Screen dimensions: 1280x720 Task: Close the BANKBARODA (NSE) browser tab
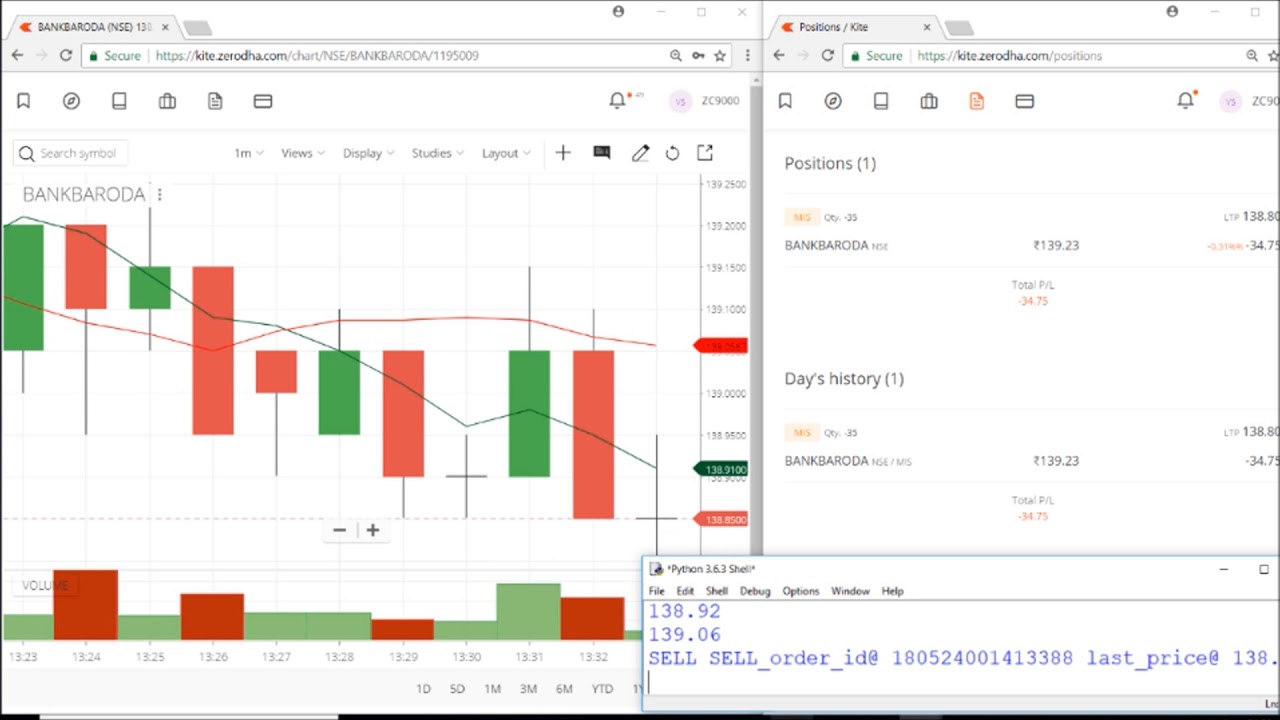pos(165,27)
